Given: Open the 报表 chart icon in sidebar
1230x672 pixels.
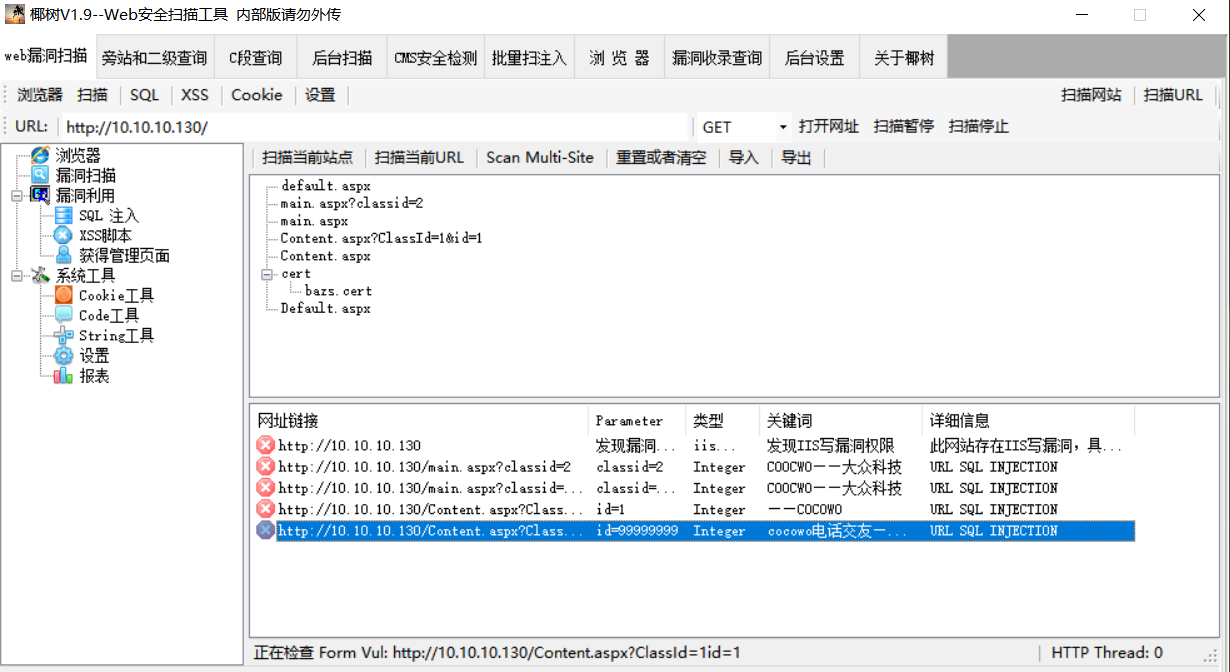Looking at the screenshot, I should [x=64, y=375].
